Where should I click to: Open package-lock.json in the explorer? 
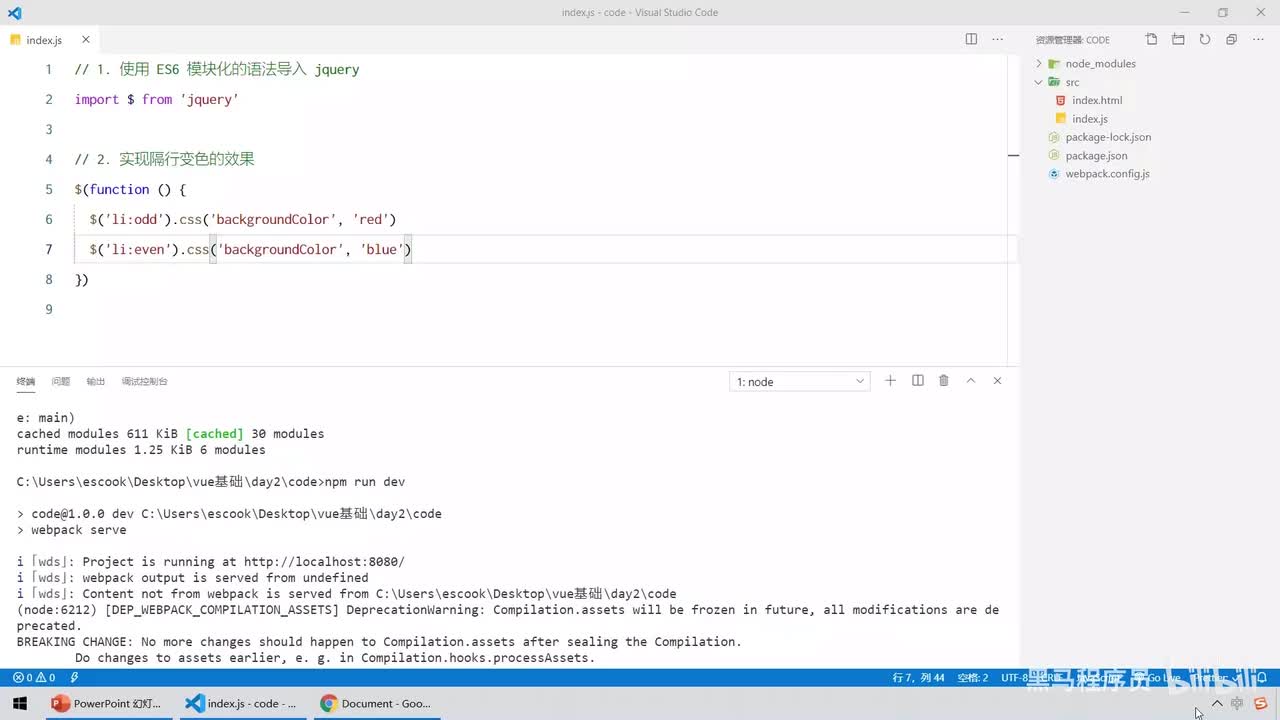1108,137
